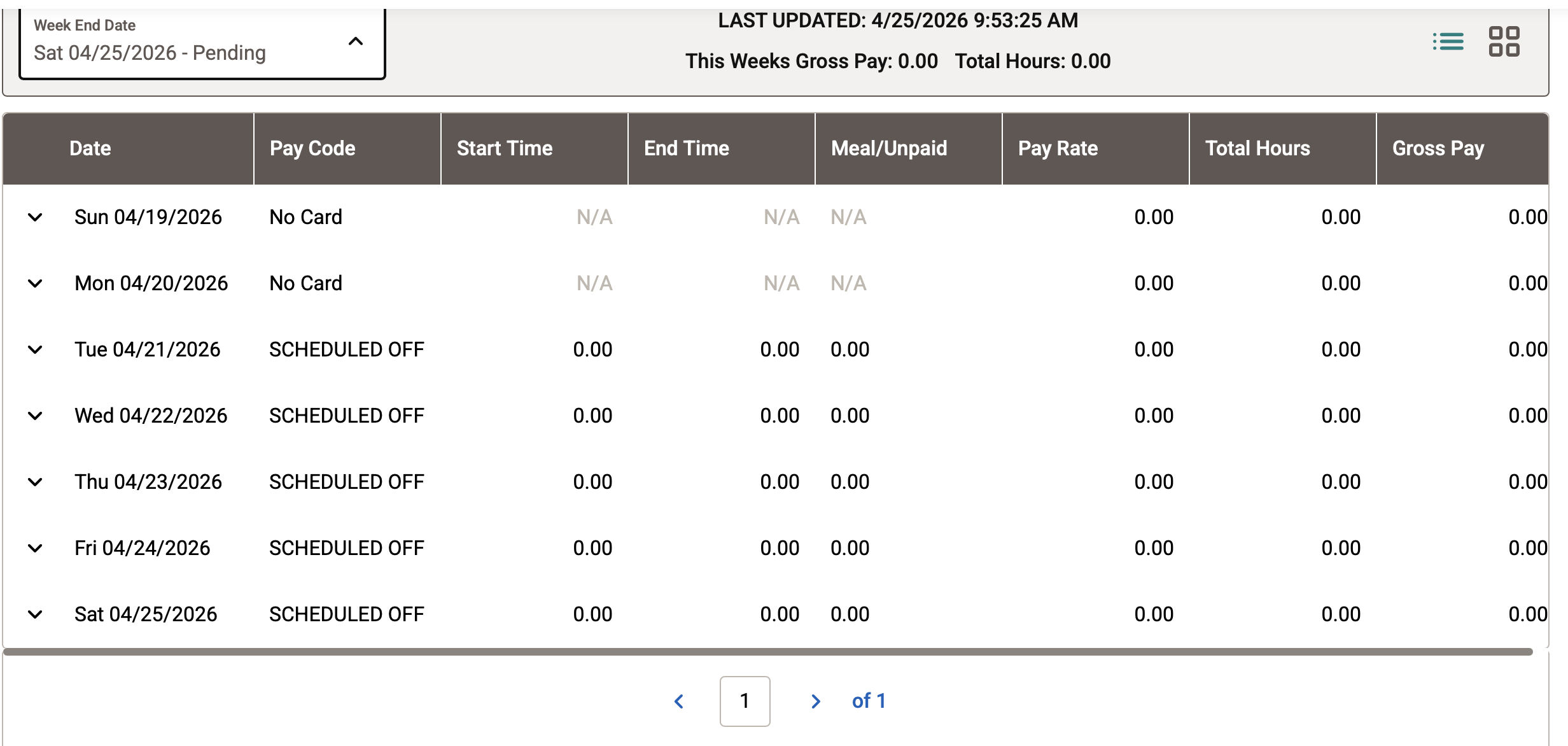Click the Sunday Start Time N/A cell
The image size is (1568, 746).
point(594,218)
